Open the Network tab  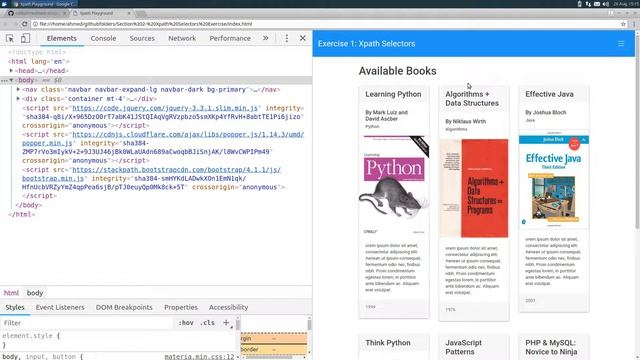click(182, 38)
